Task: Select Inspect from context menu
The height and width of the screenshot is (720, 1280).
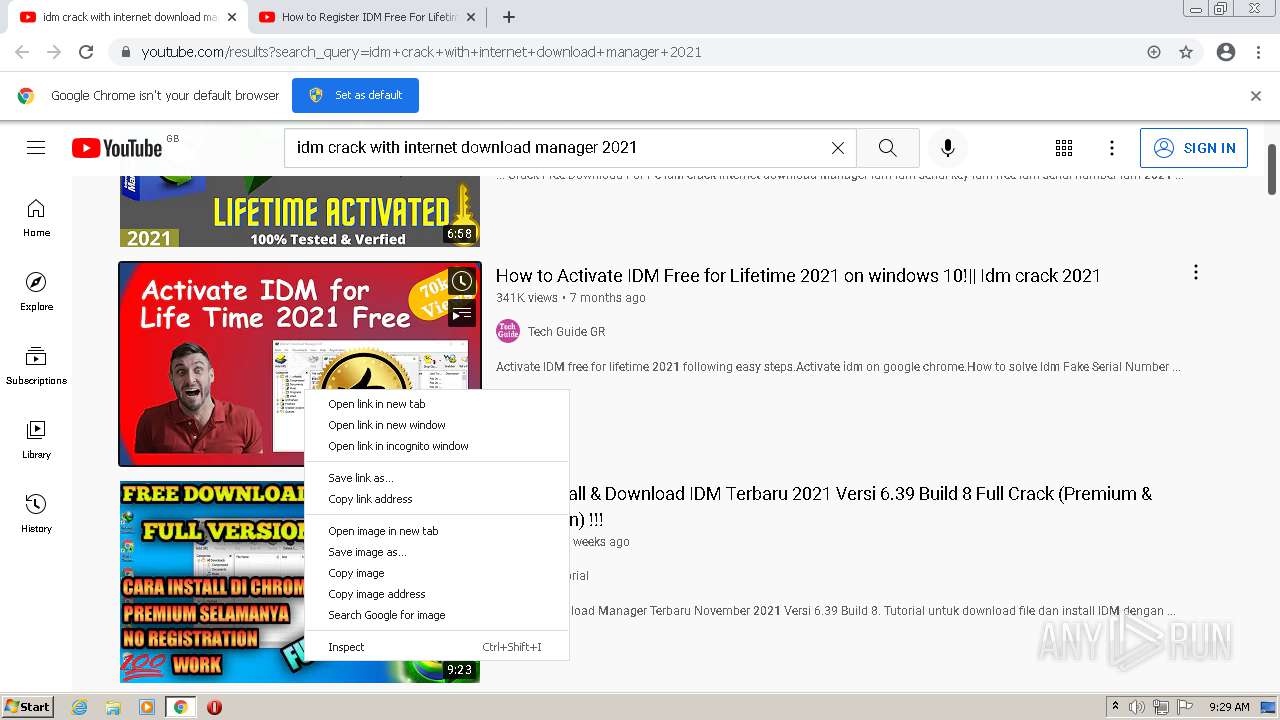Action: (x=437, y=647)
